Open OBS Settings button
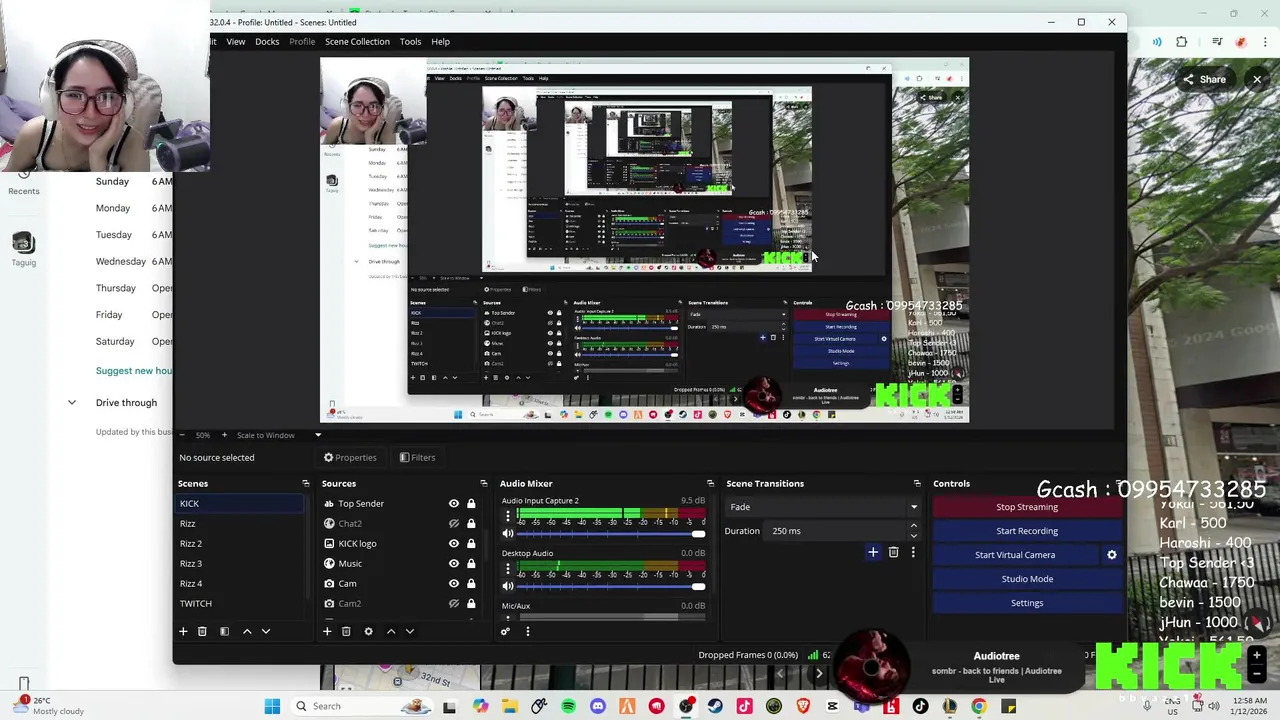This screenshot has width=1280, height=720. [x=1027, y=603]
